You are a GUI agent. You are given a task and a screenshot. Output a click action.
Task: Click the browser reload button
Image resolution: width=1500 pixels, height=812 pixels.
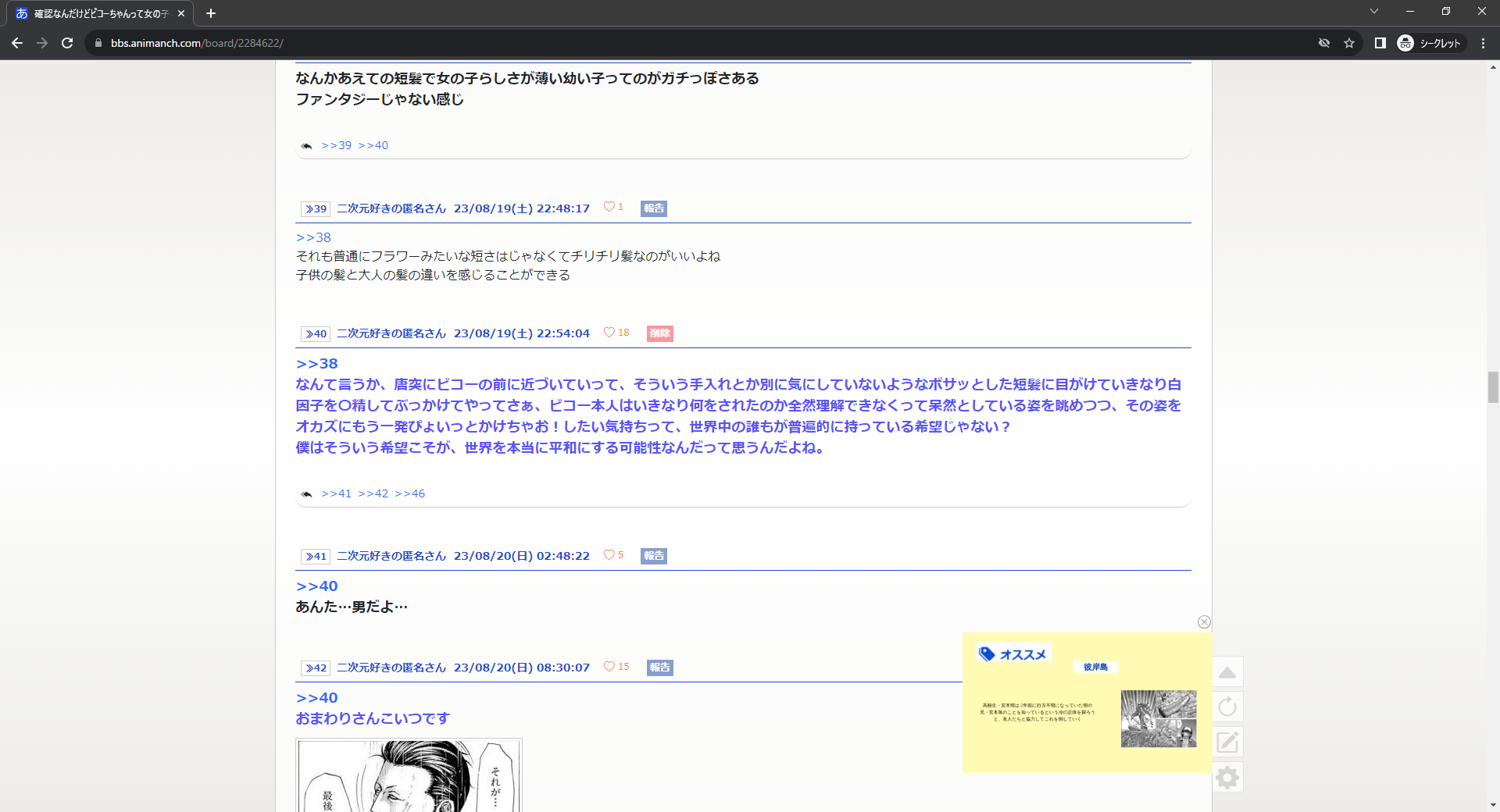coord(67,43)
